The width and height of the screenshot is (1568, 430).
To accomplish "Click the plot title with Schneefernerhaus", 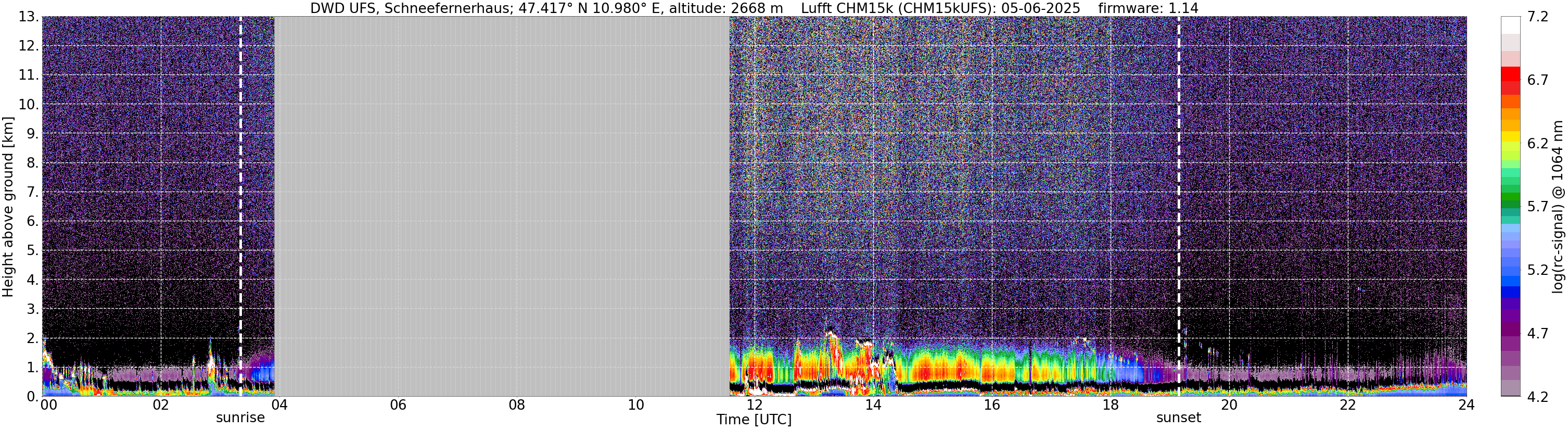I will click(x=754, y=8).
